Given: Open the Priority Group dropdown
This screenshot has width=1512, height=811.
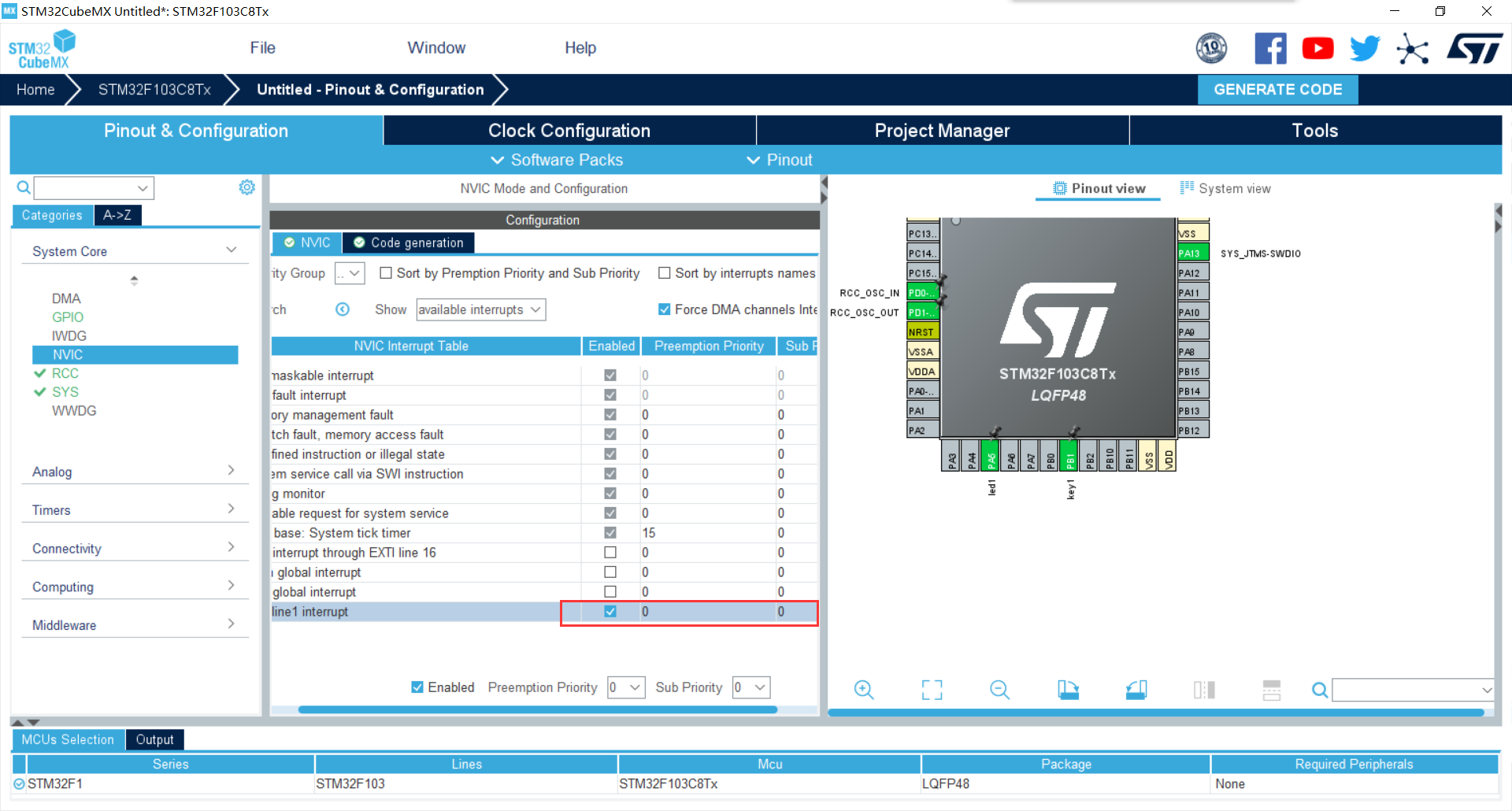Looking at the screenshot, I should [350, 273].
